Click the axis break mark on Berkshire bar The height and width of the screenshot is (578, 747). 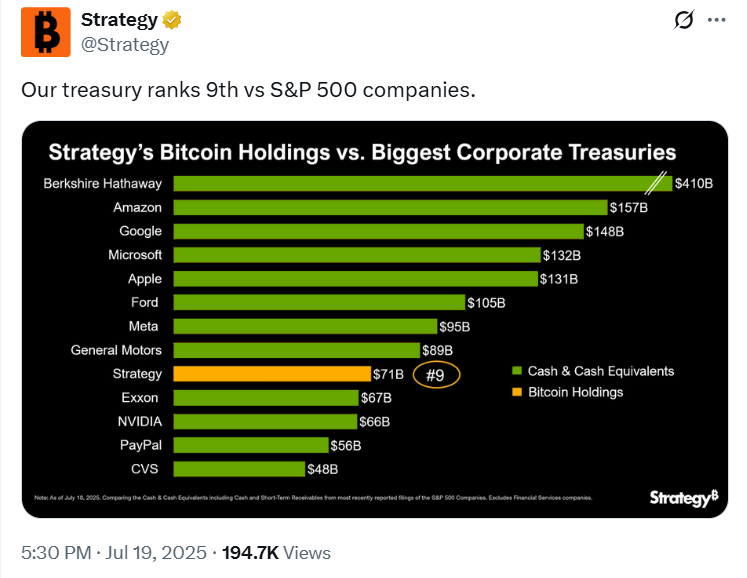coord(656,183)
